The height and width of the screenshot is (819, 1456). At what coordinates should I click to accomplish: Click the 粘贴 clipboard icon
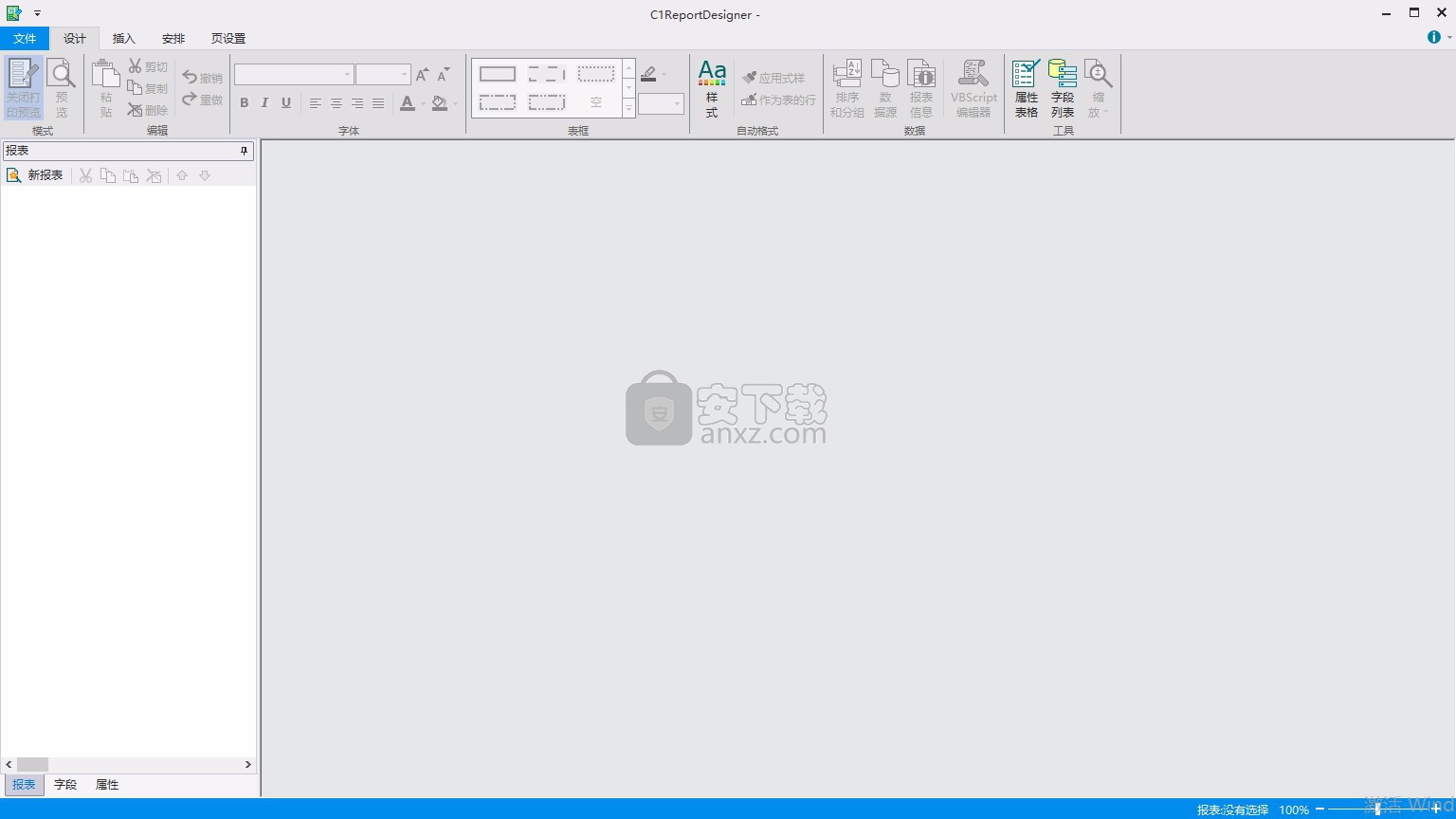point(105,88)
